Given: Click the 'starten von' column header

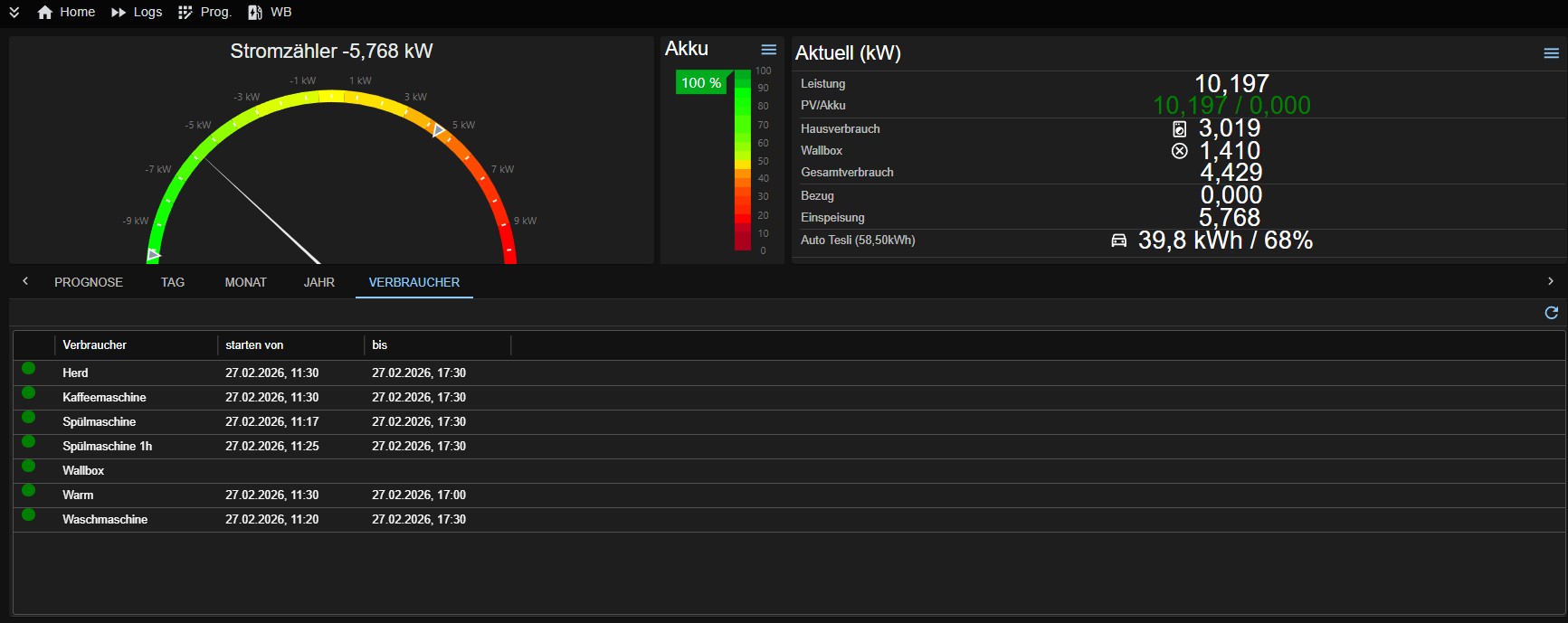Looking at the screenshot, I should (x=254, y=345).
